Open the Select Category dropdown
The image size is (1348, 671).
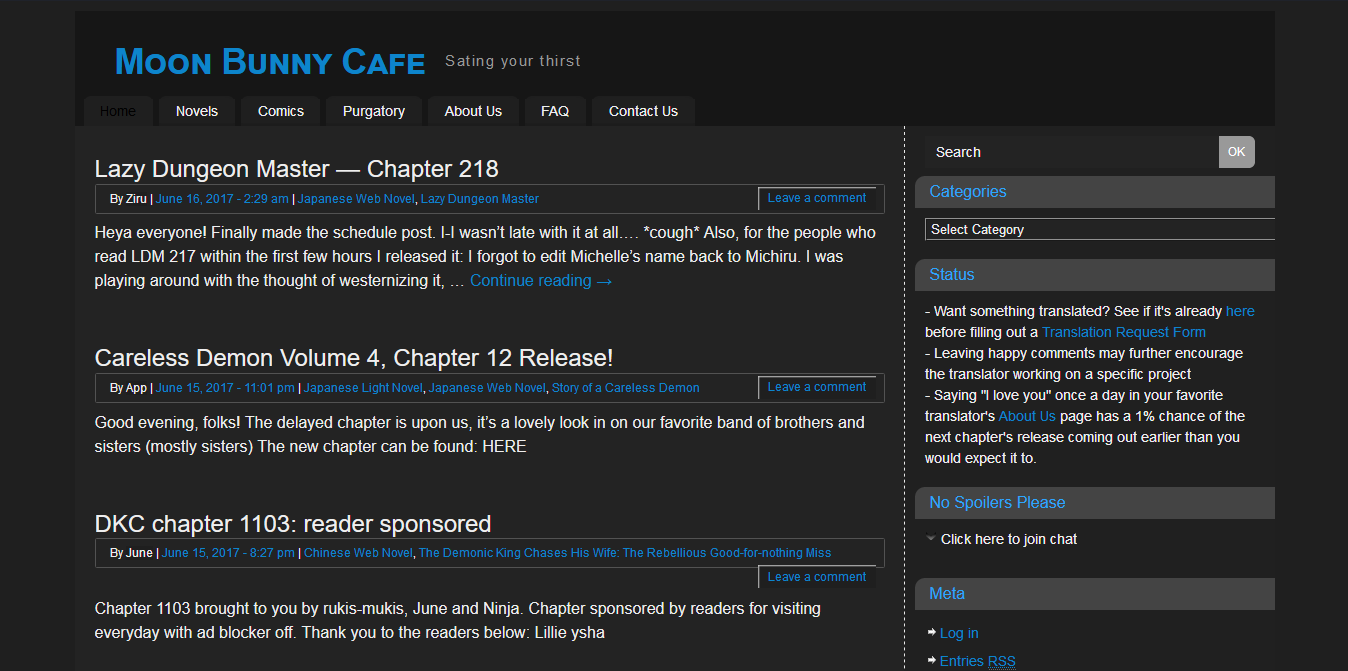click(x=1100, y=229)
